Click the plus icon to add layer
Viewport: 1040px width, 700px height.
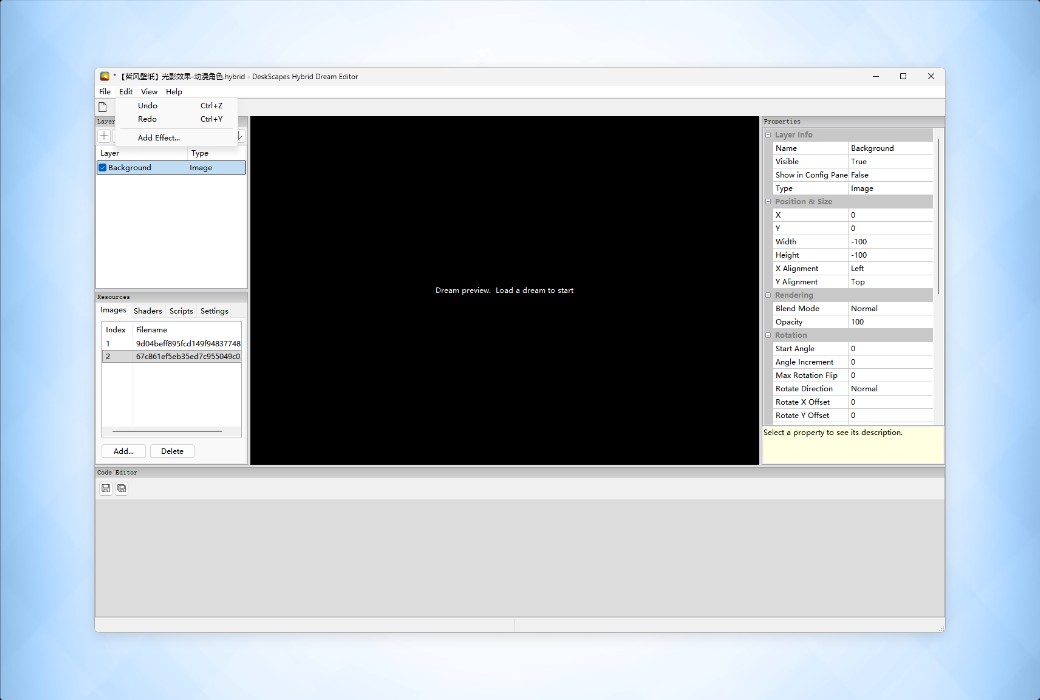tap(104, 136)
